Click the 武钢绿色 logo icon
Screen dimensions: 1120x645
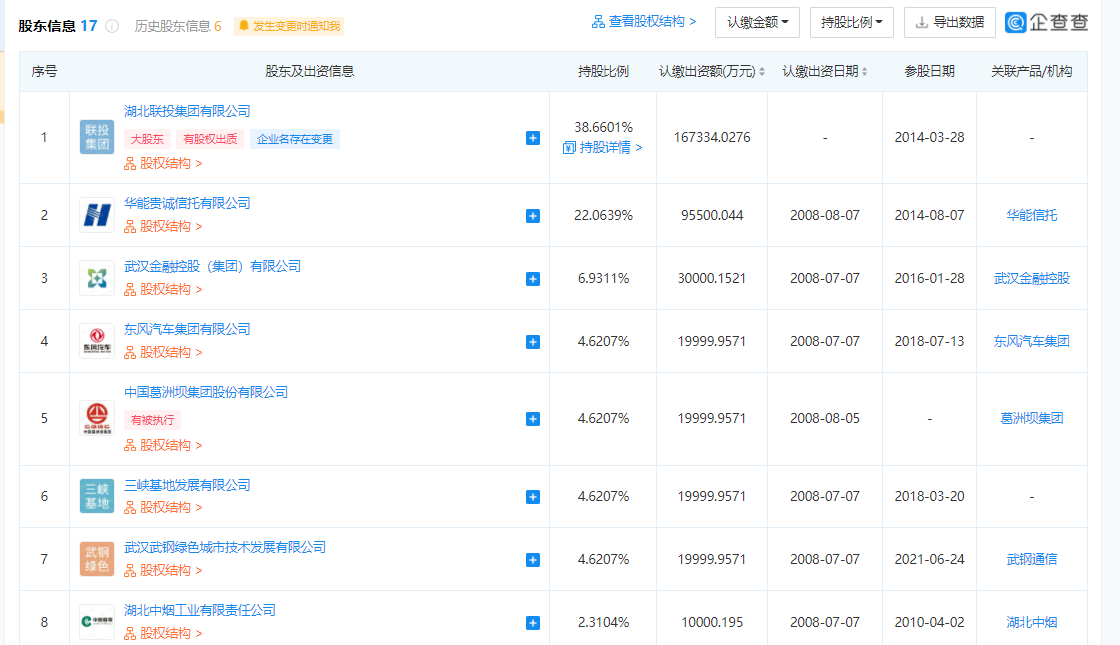97,559
